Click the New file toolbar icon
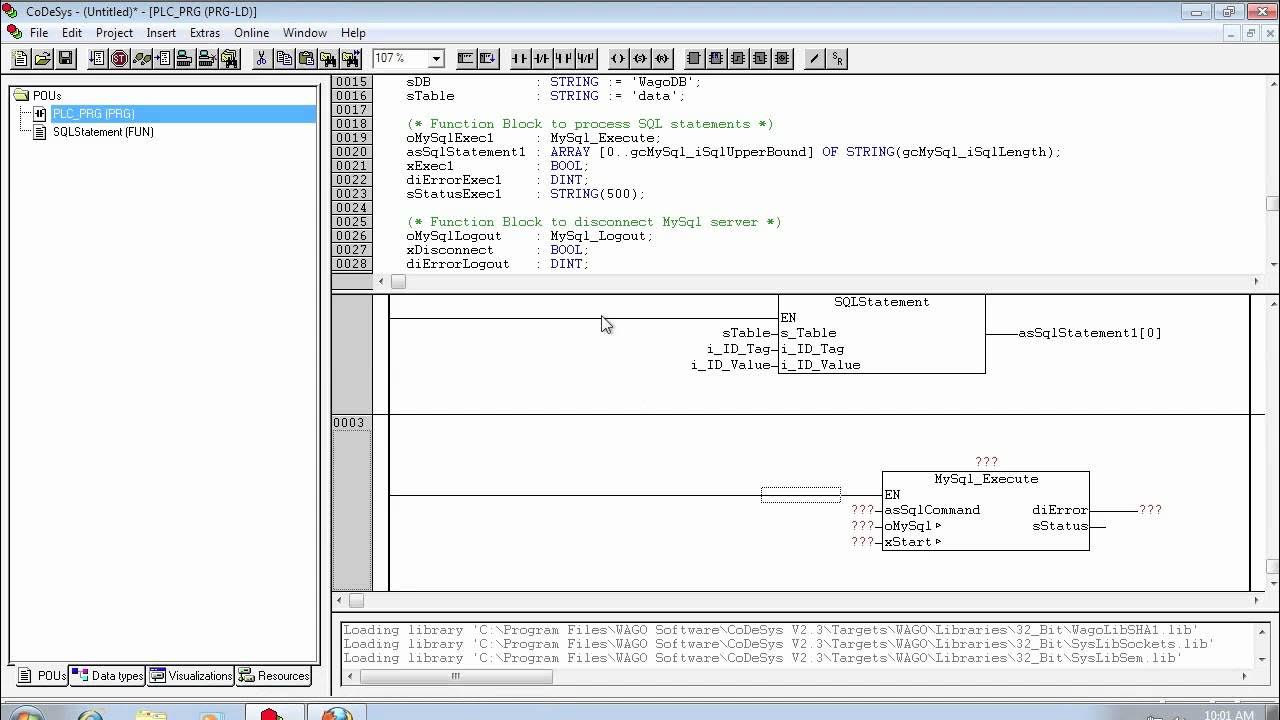 [x=20, y=59]
